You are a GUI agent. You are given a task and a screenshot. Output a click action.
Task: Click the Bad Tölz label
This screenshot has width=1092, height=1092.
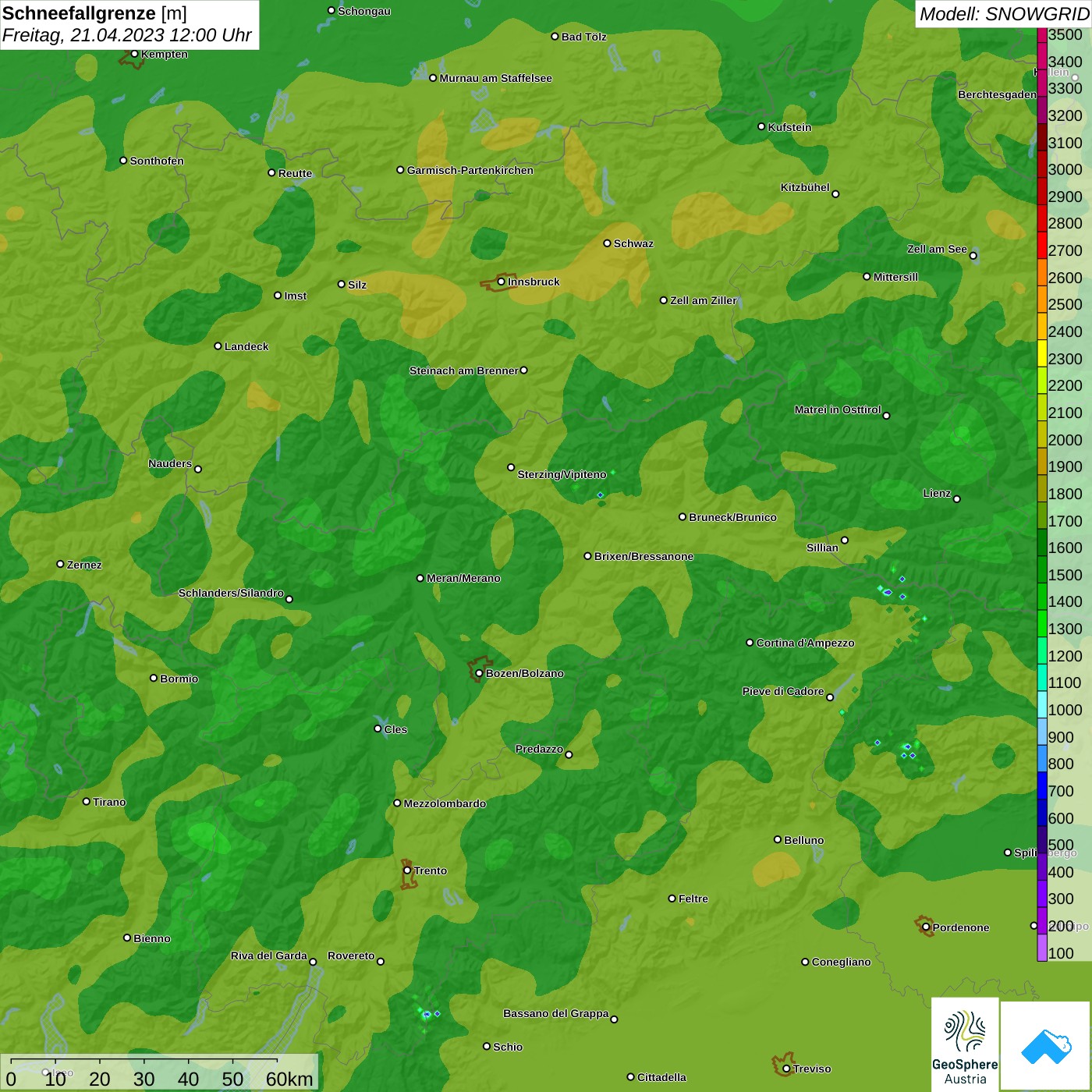[x=583, y=37]
